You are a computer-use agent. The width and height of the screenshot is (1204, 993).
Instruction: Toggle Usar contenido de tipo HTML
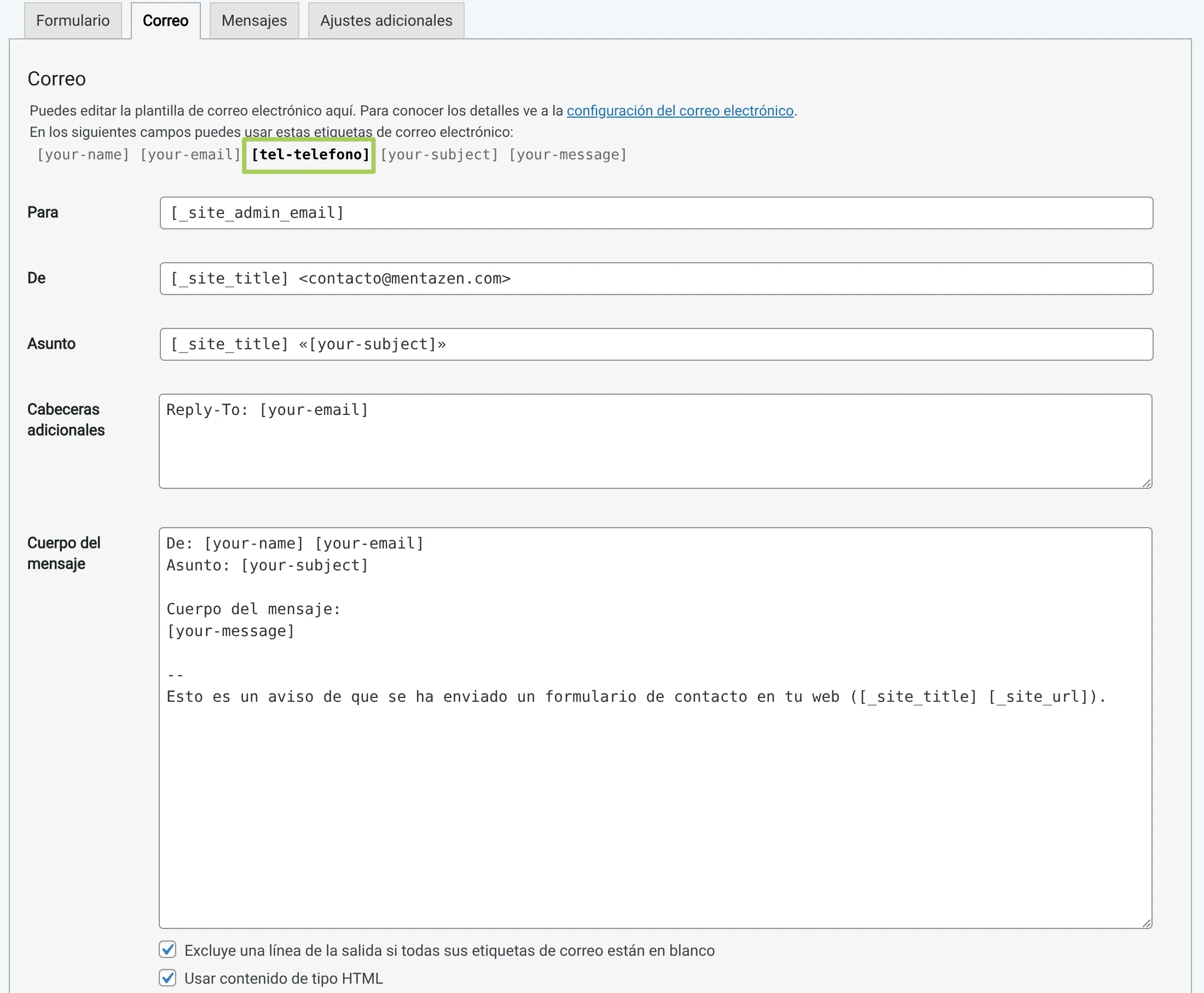[x=167, y=978]
